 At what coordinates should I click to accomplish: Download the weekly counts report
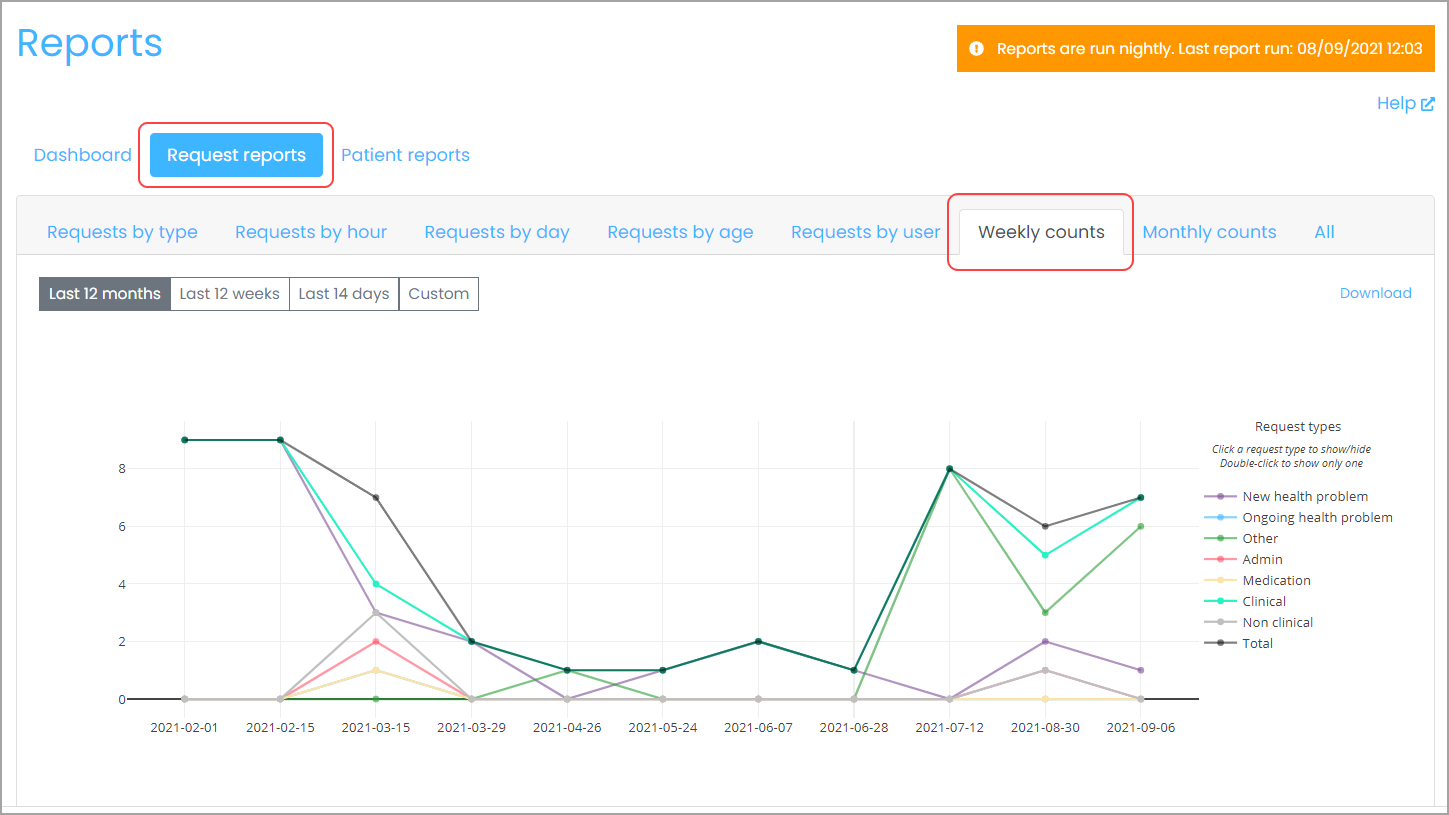point(1376,293)
